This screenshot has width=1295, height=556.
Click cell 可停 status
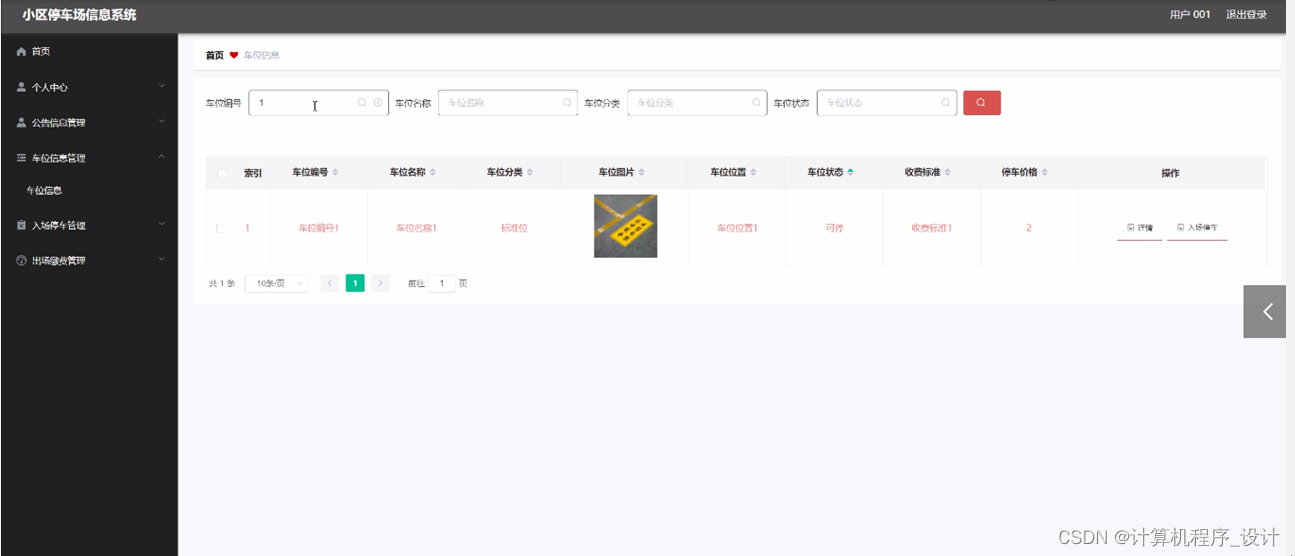(x=834, y=228)
